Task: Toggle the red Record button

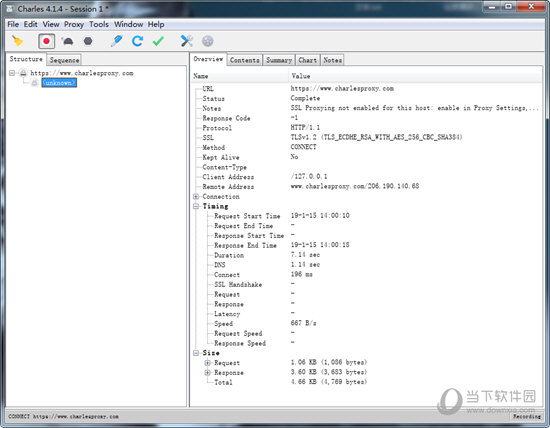Action: click(x=46, y=41)
